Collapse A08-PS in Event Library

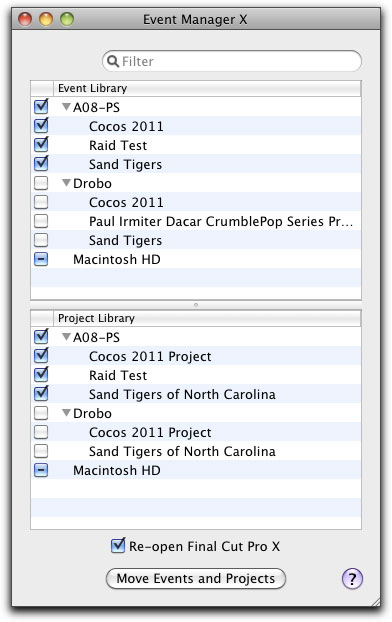point(66,107)
